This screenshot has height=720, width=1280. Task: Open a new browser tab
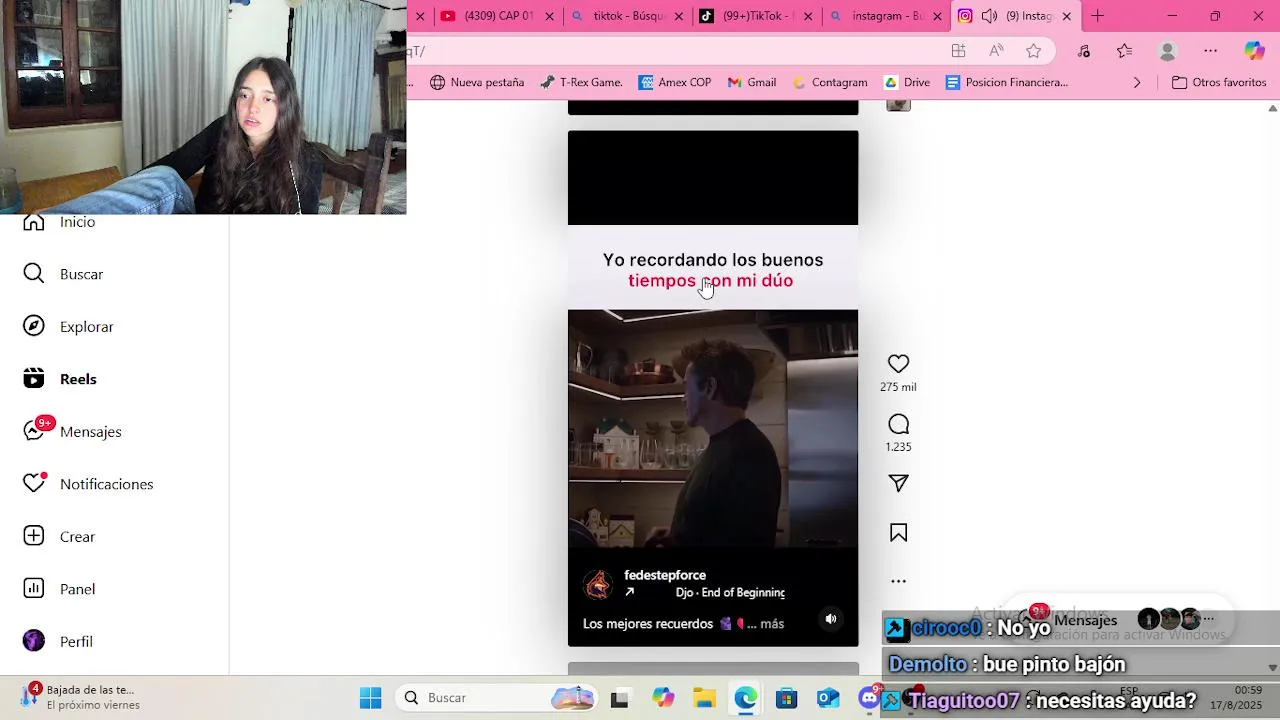click(1097, 16)
